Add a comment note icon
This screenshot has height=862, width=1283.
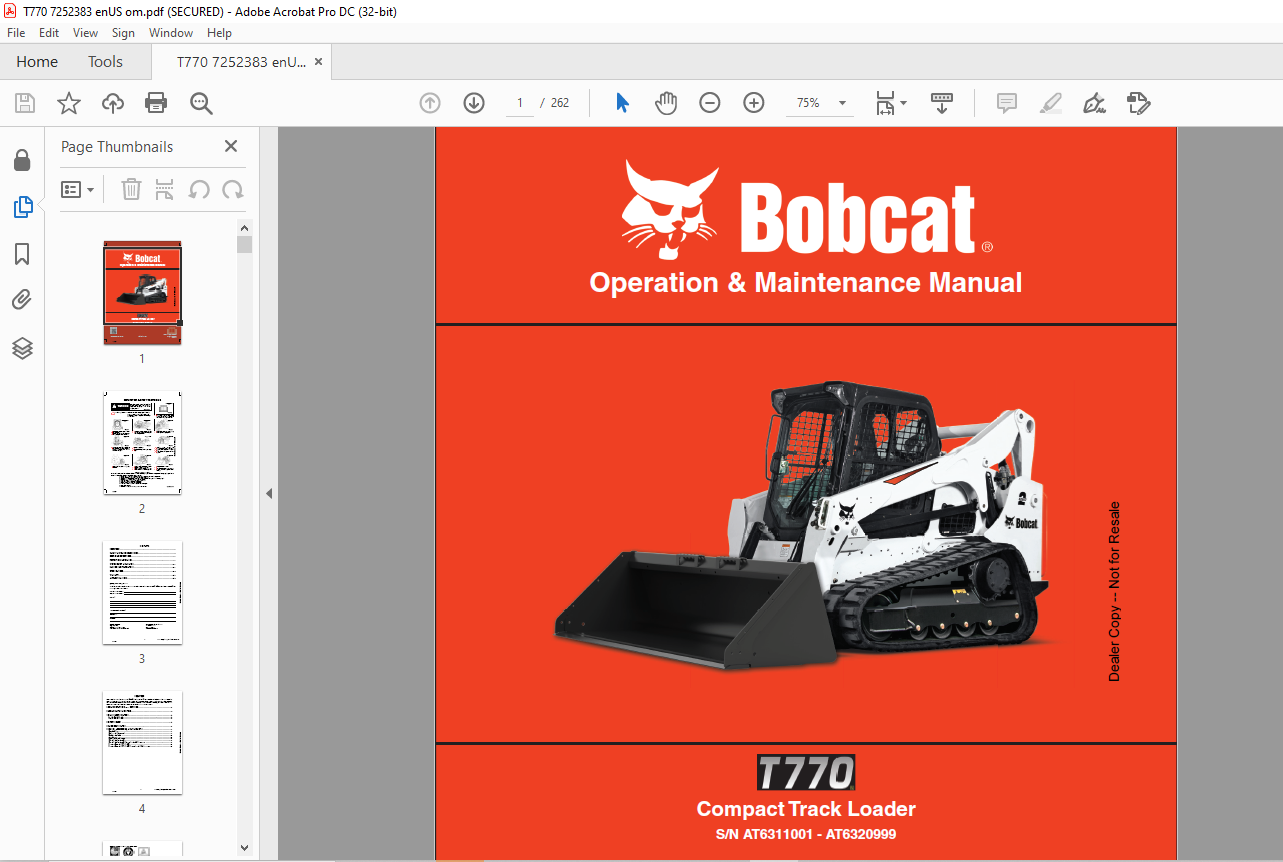(x=1007, y=103)
